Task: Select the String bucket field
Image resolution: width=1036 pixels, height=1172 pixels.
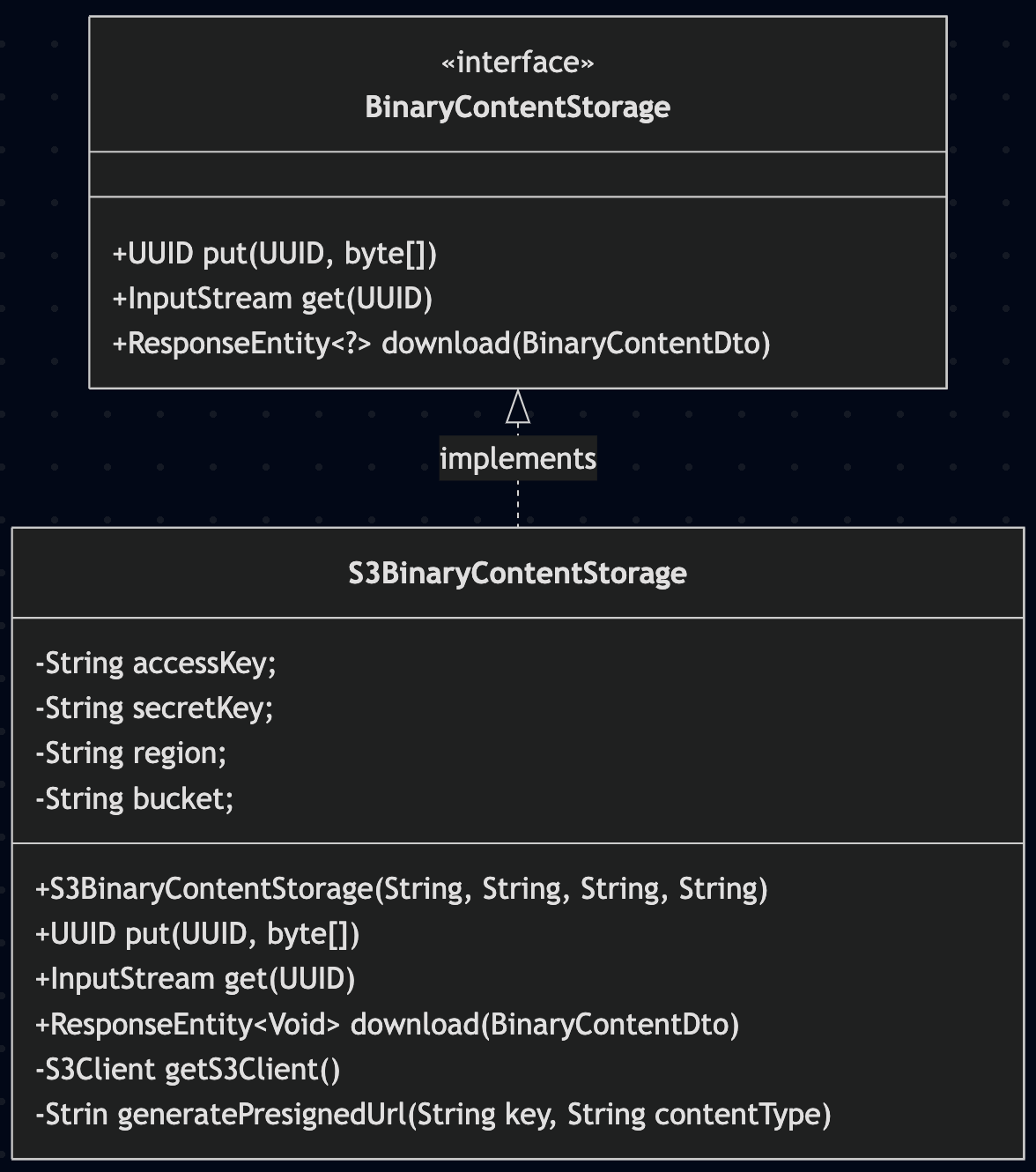Action: 135,799
